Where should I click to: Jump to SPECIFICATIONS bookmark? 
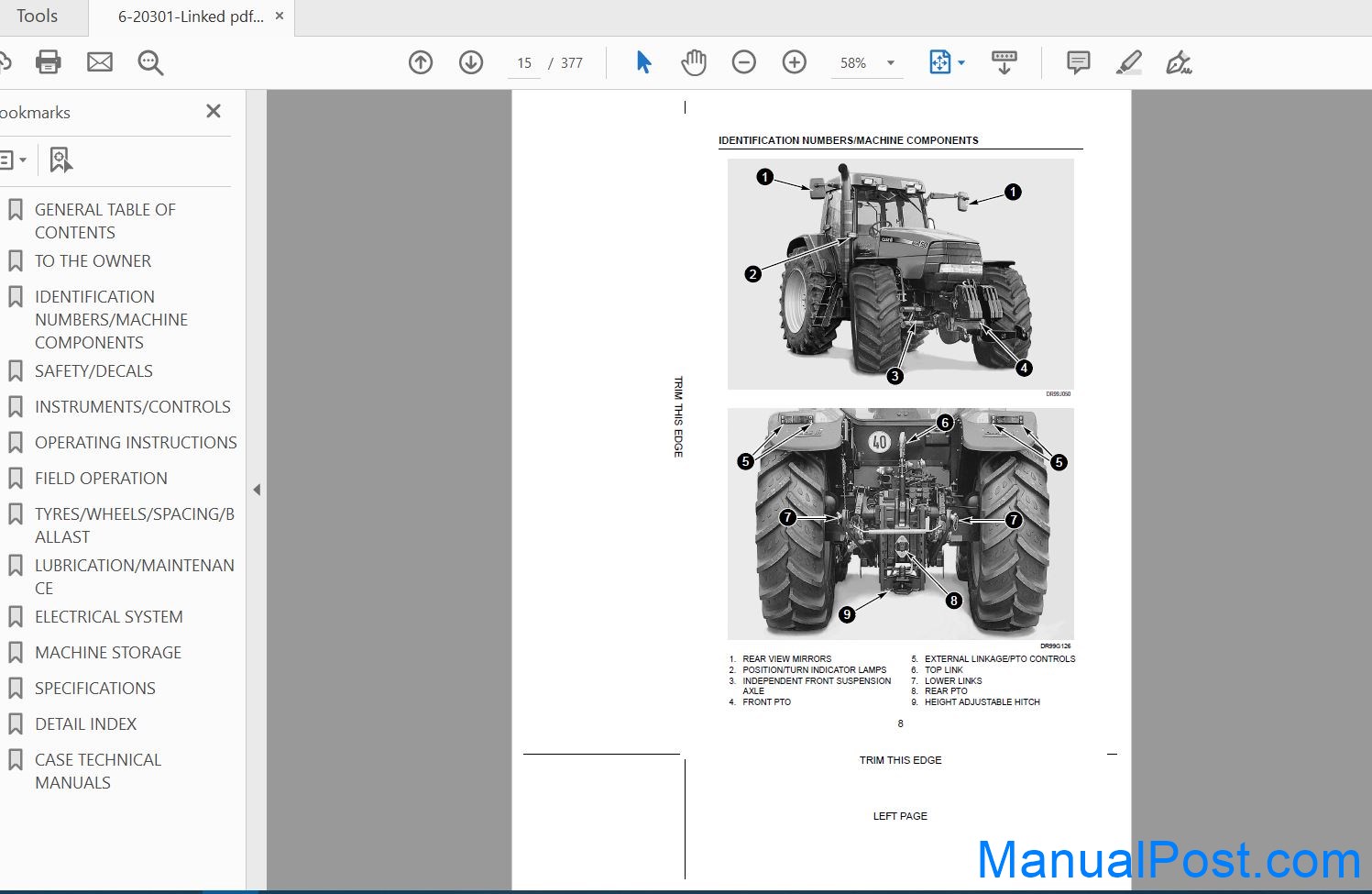[95, 689]
